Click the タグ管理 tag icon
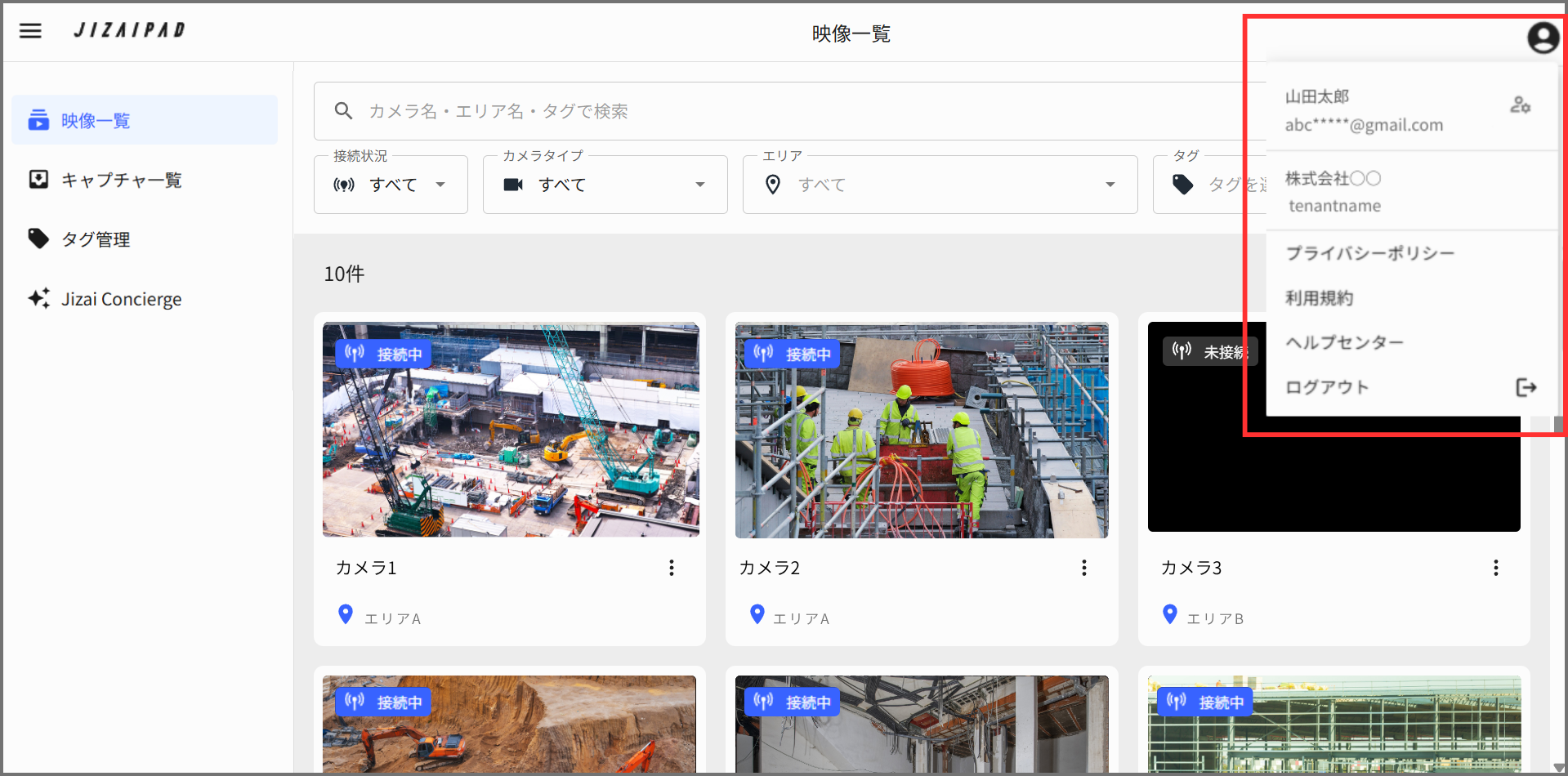The image size is (1568, 776). tap(38, 239)
